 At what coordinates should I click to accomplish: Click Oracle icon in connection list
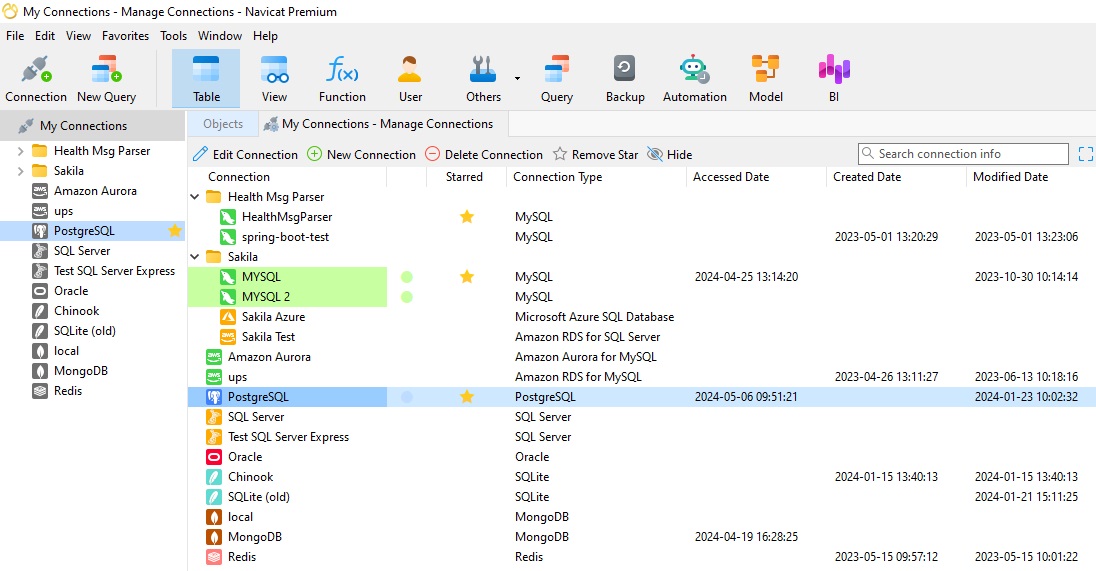213,457
